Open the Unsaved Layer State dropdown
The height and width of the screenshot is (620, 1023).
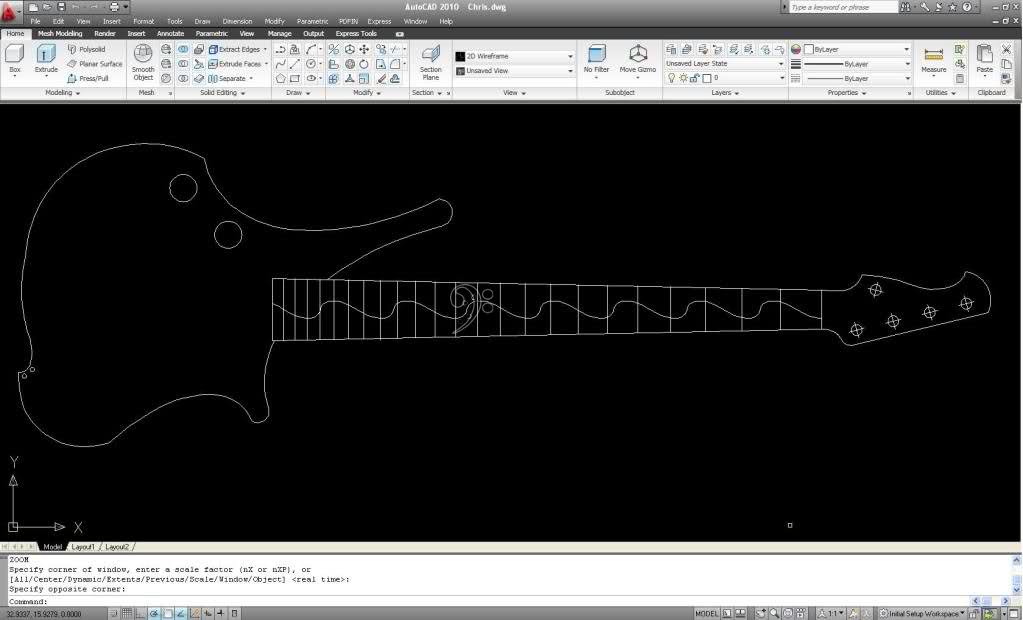tap(724, 64)
